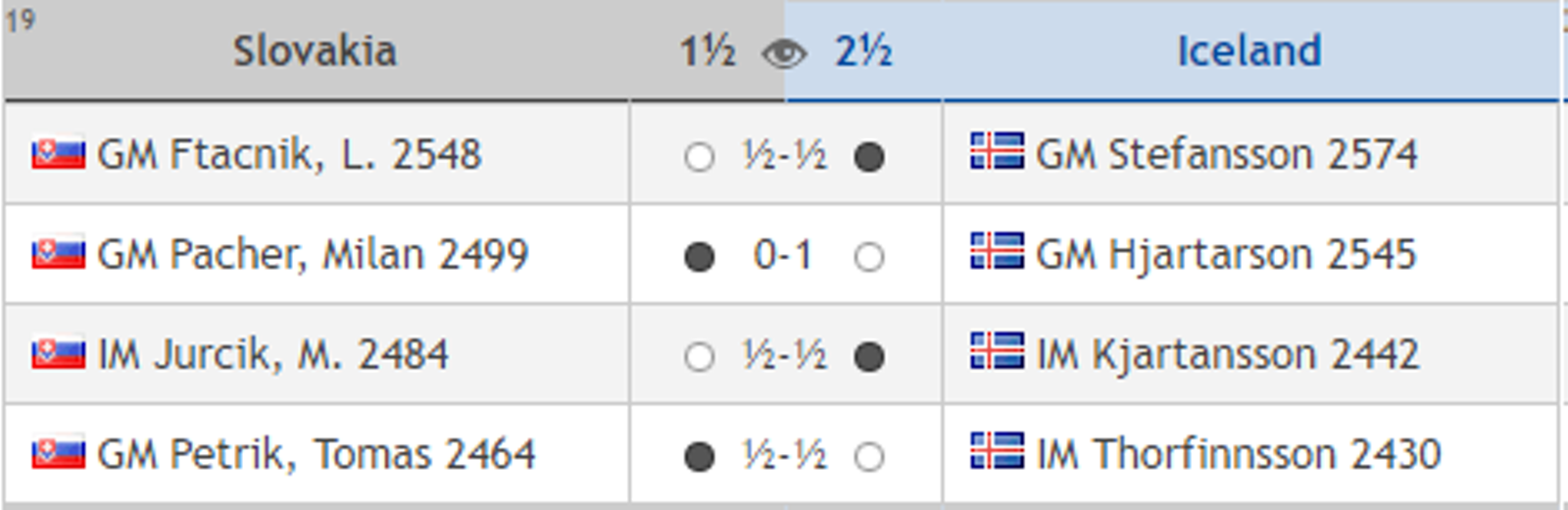
Task: Open the Slovakia team header
Action: [315, 51]
